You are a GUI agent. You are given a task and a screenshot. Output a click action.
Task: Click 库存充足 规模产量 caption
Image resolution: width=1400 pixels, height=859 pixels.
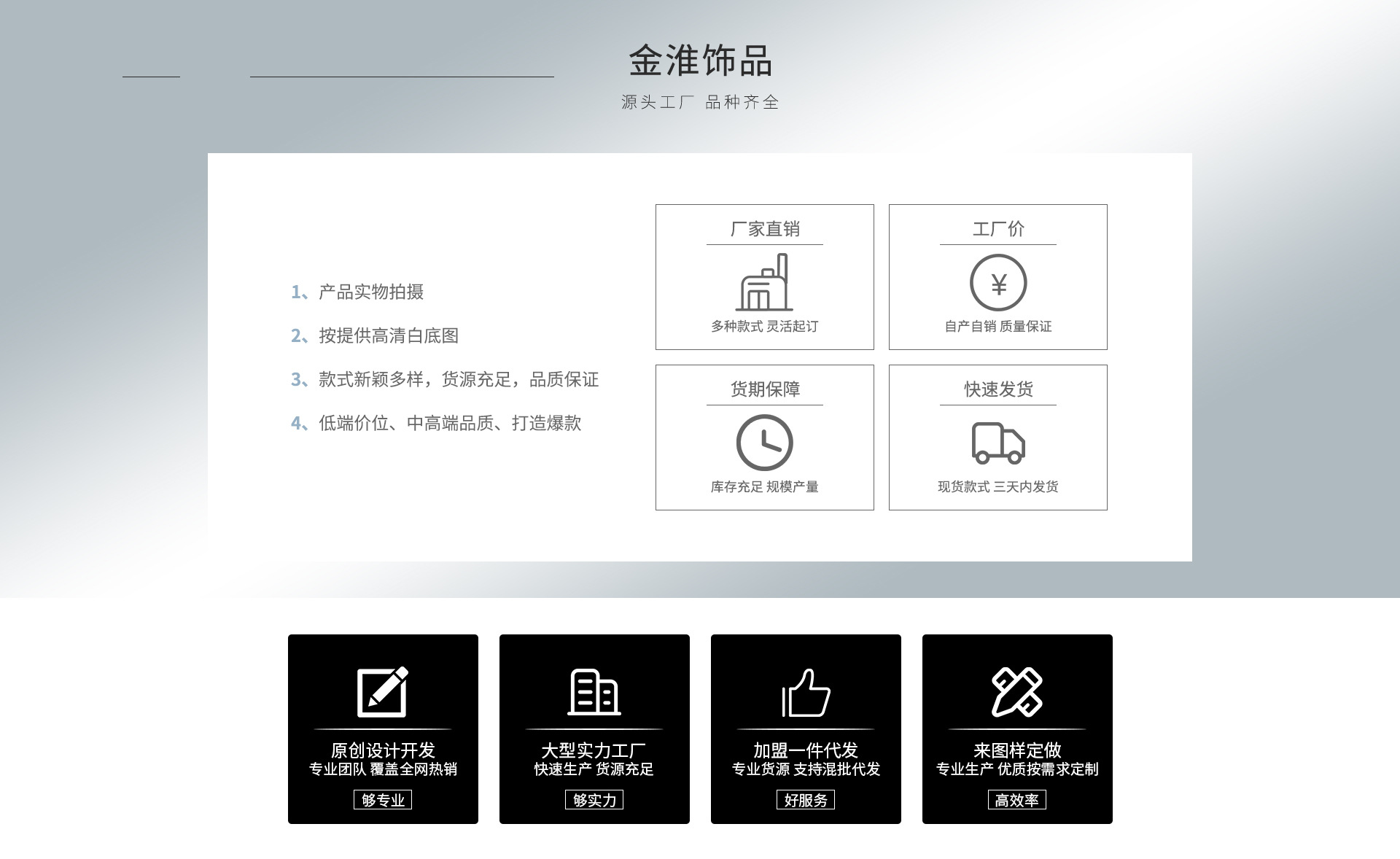tap(764, 486)
